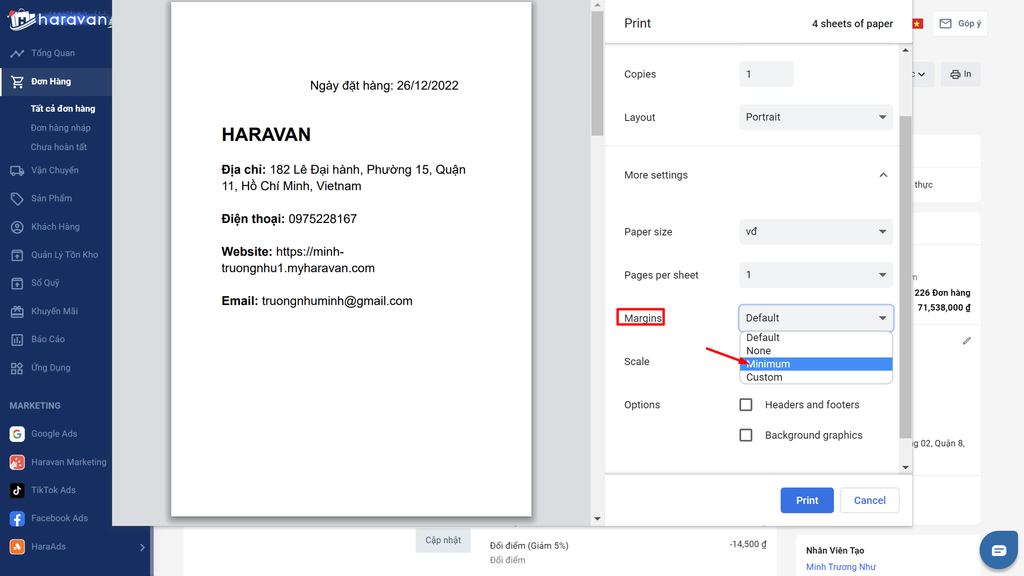
Task: Click the Google Ads label
Action: click(54, 434)
